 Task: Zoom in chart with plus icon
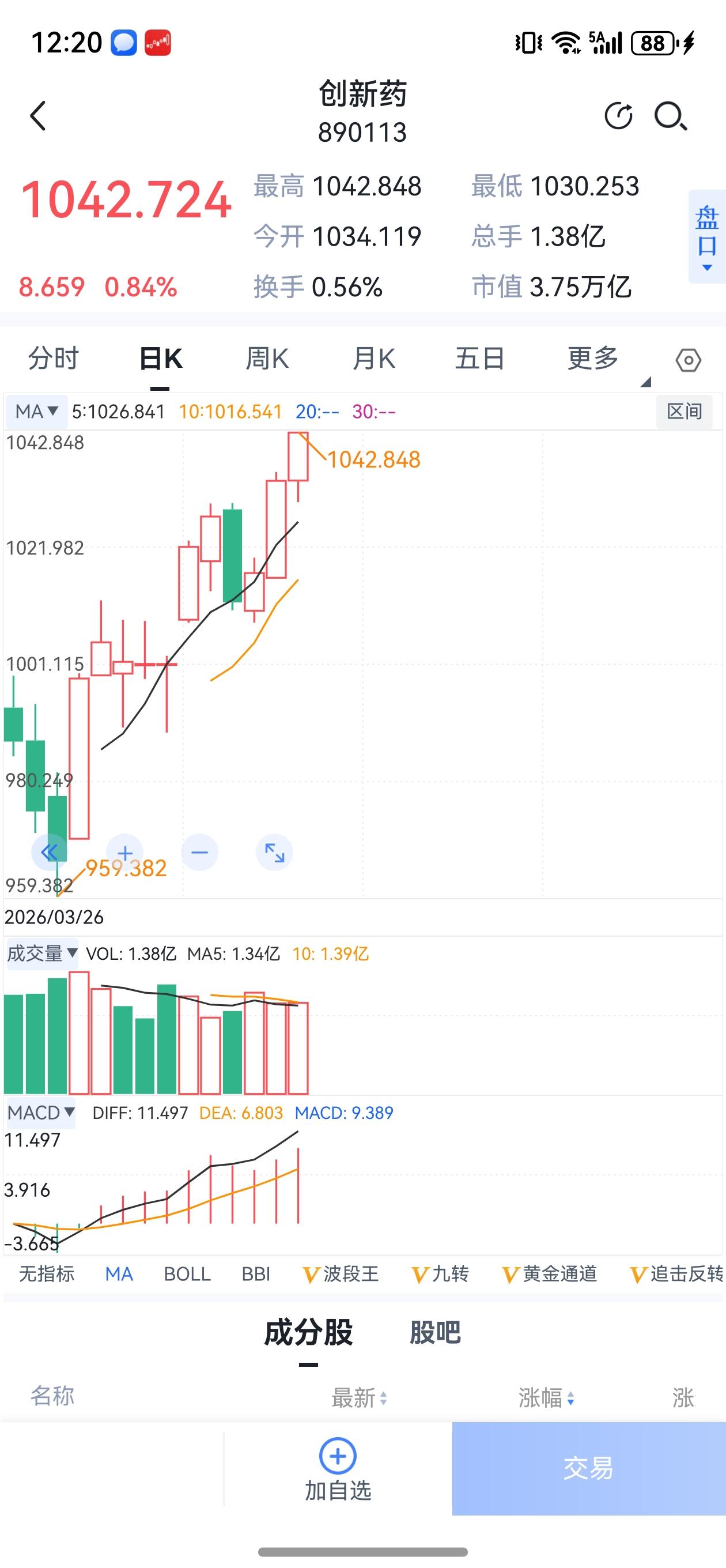(125, 852)
